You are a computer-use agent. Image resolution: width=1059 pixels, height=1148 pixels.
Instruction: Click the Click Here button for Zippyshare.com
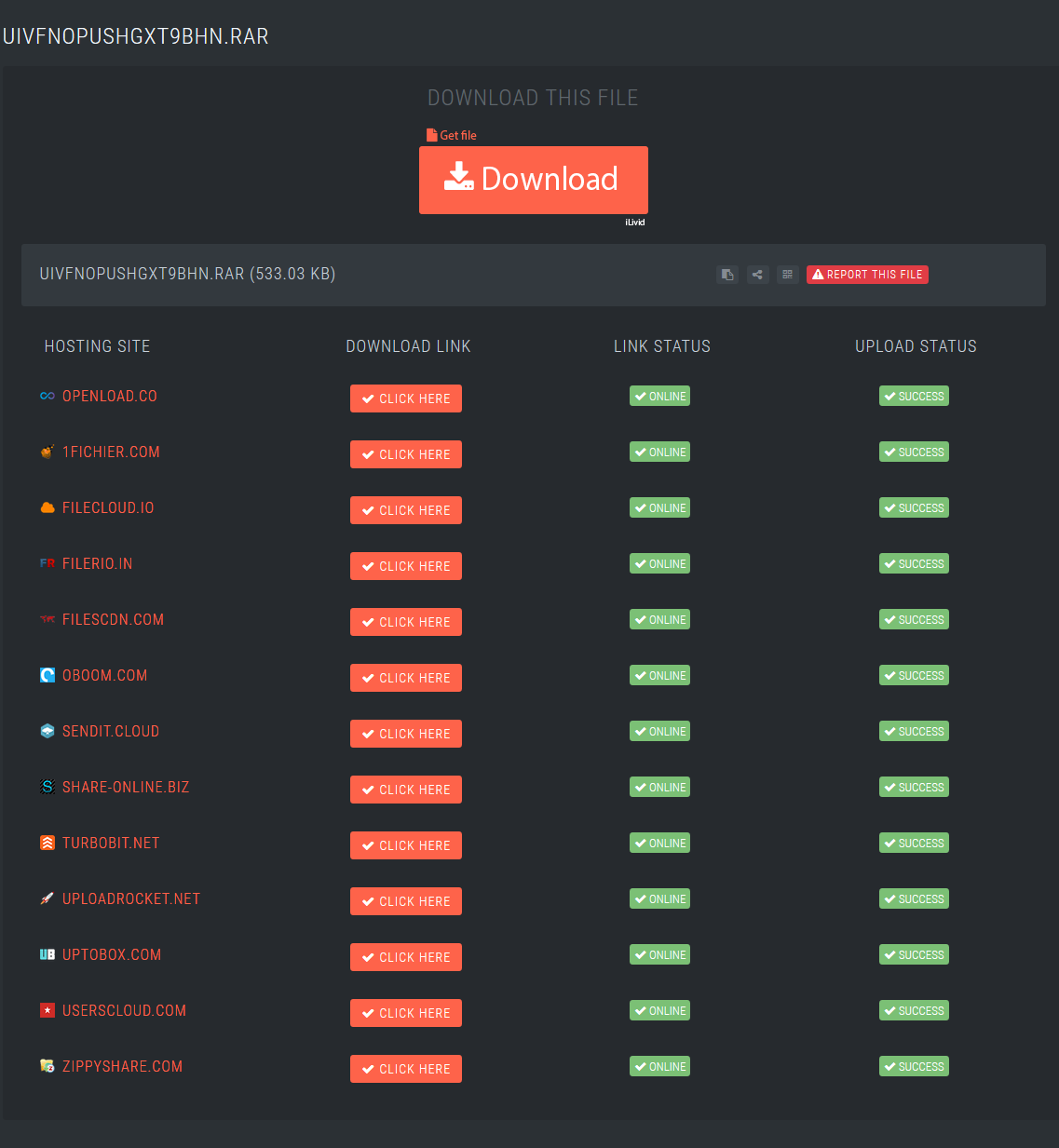406,1069
